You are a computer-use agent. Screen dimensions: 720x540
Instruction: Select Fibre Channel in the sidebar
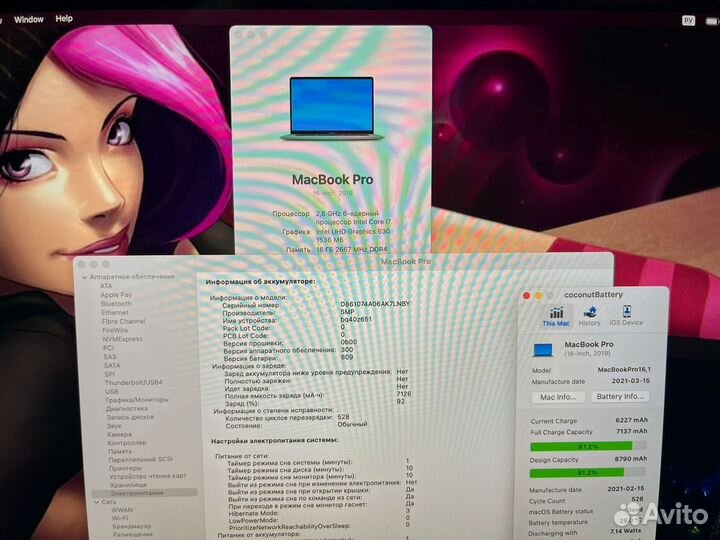pos(124,321)
